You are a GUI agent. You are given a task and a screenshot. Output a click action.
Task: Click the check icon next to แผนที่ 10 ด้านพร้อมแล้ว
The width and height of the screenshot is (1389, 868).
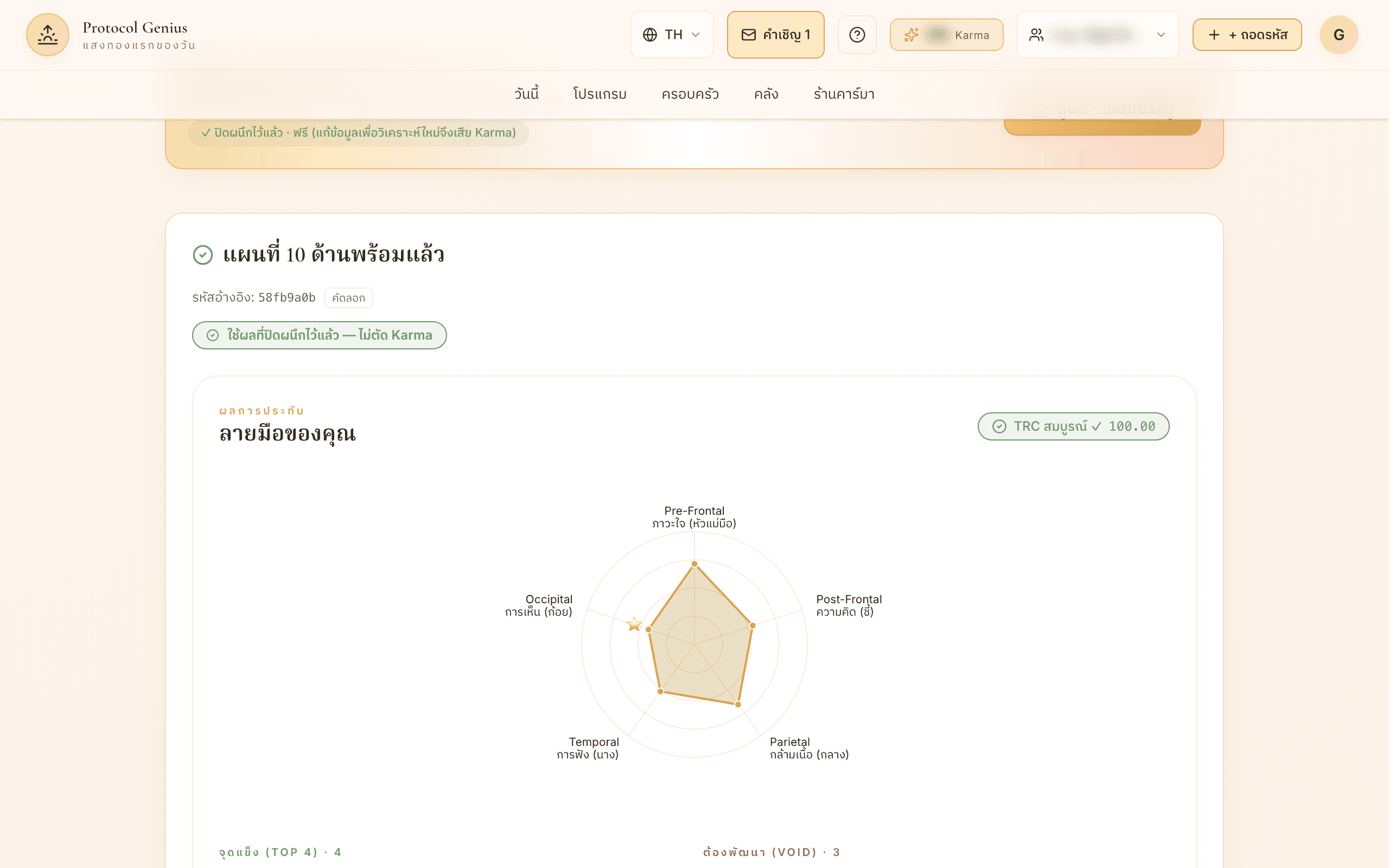point(202,254)
